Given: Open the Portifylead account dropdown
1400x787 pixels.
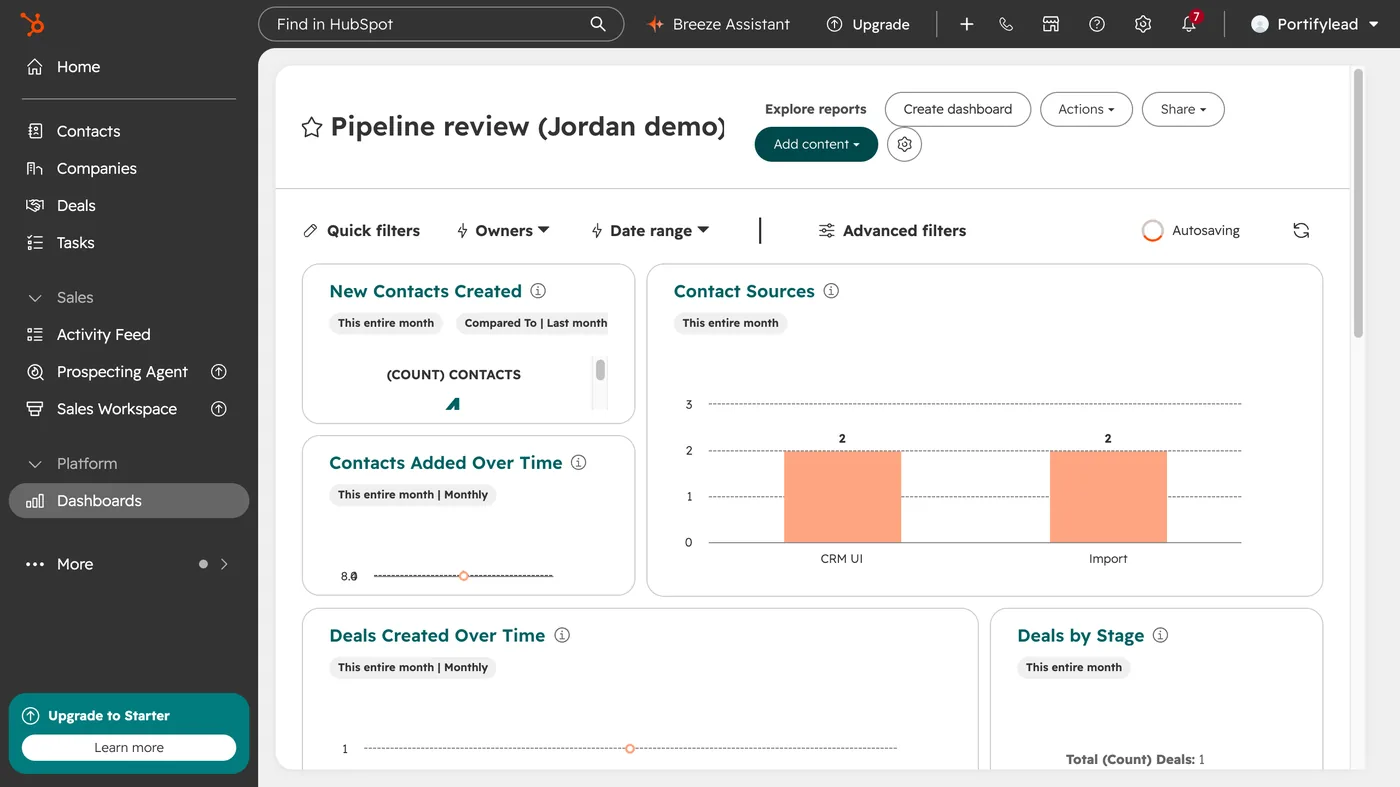Looking at the screenshot, I should pos(1317,24).
